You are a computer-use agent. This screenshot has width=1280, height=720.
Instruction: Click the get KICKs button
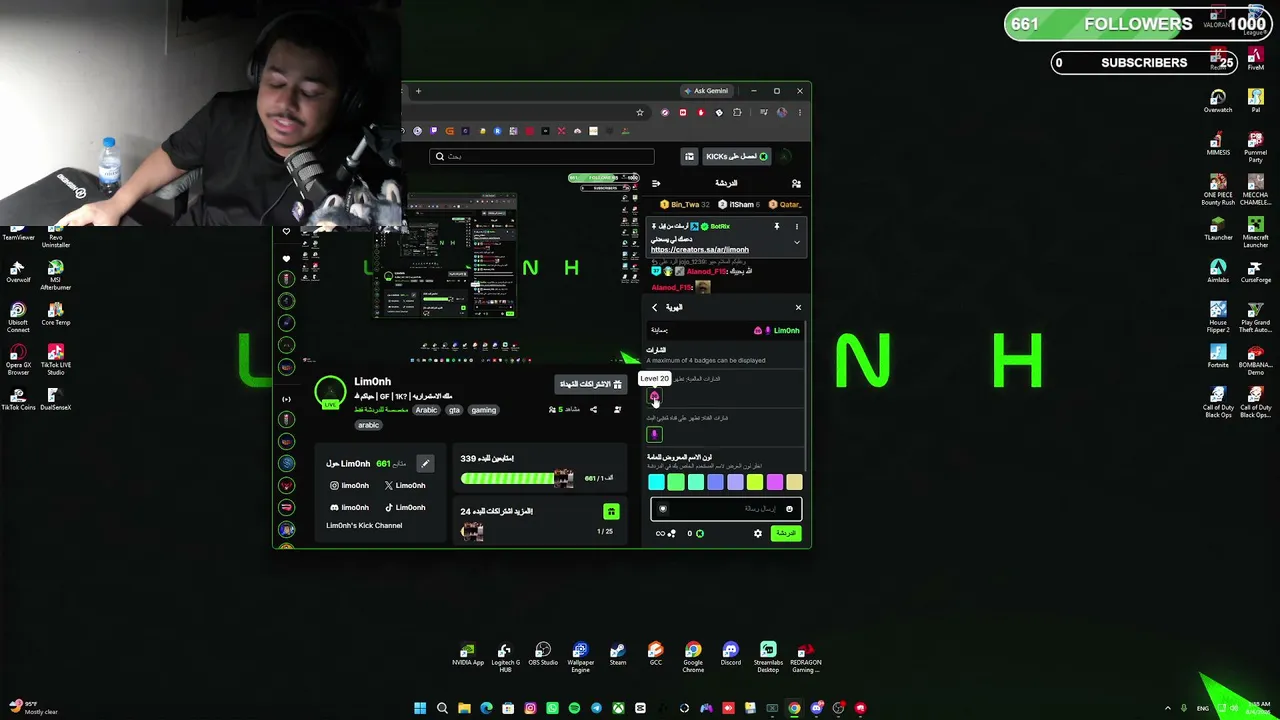click(x=737, y=157)
